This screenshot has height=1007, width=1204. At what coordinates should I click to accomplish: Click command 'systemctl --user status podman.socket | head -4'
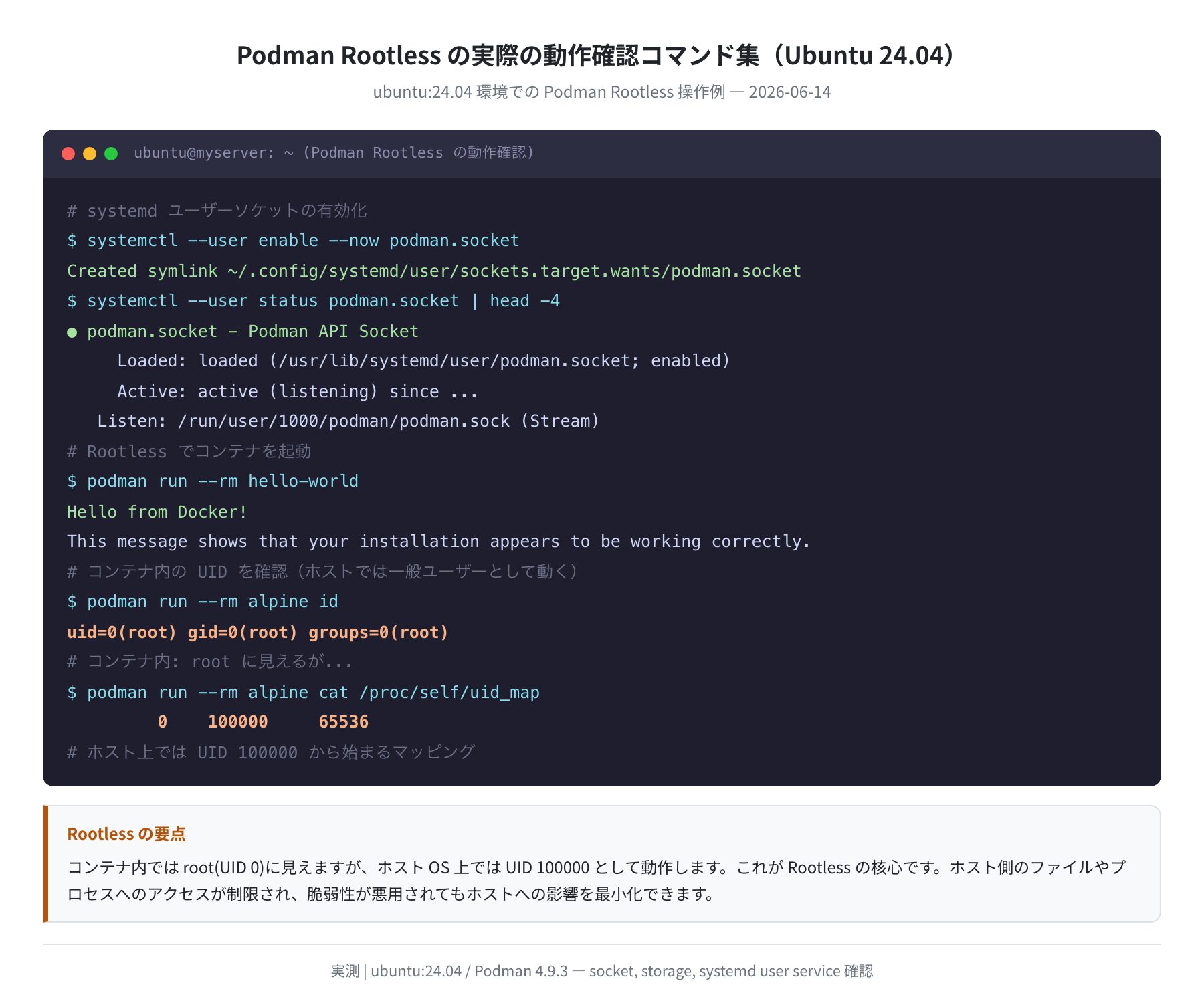click(x=323, y=301)
